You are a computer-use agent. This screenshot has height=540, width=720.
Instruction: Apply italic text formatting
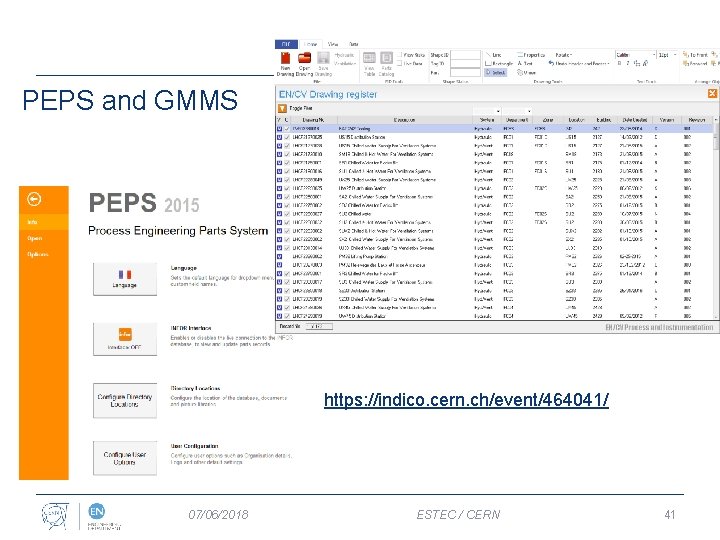click(628, 63)
